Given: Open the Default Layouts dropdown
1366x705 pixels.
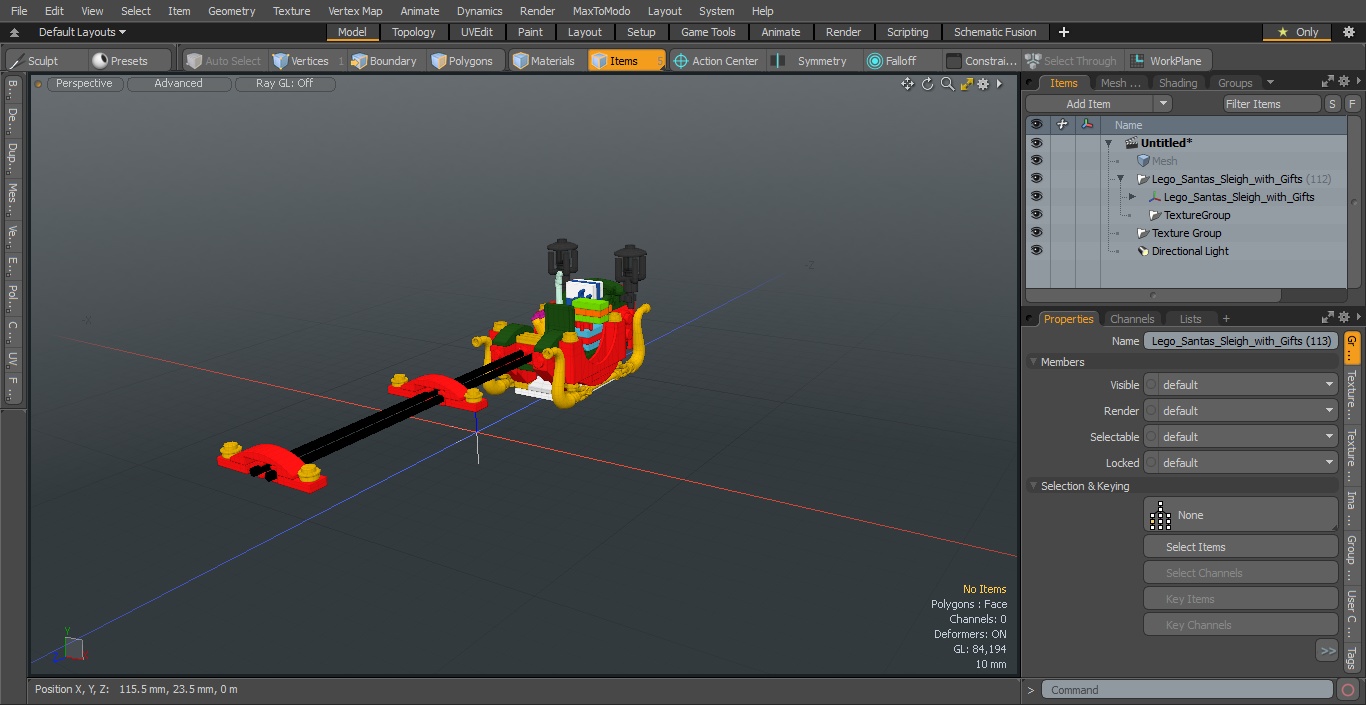Looking at the screenshot, I should click(82, 32).
